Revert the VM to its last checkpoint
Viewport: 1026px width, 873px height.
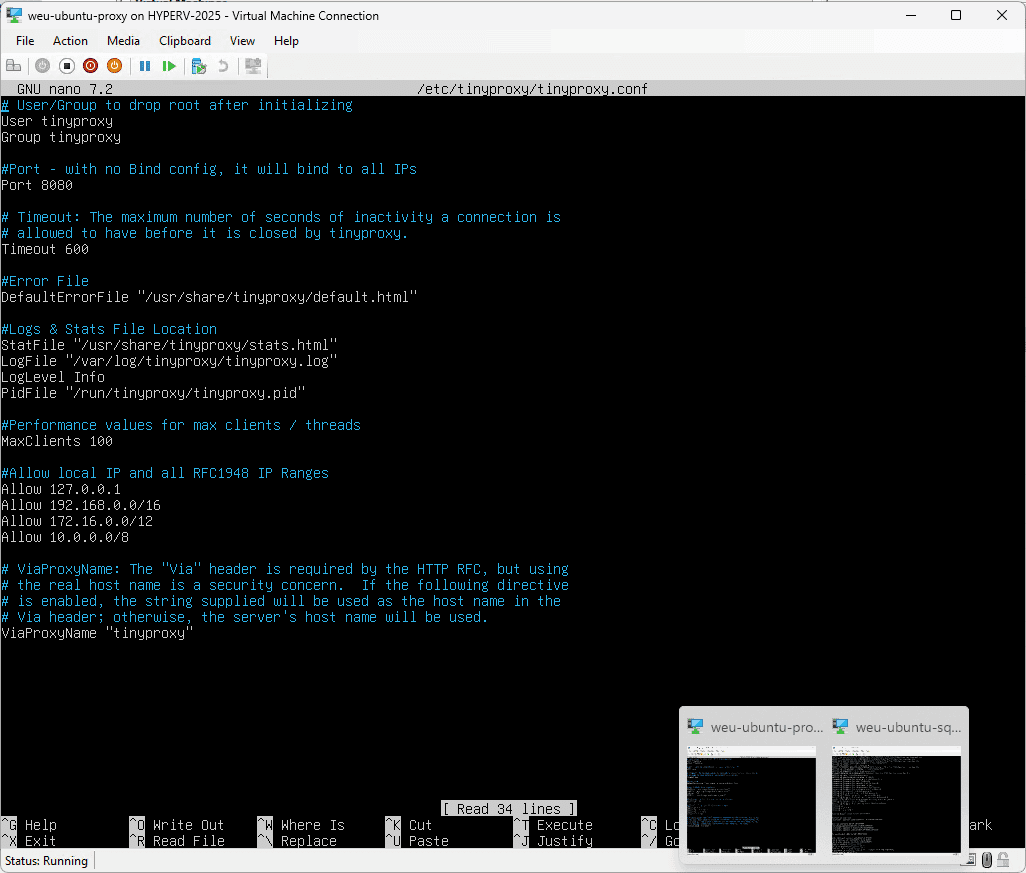pyautogui.click(x=222, y=65)
